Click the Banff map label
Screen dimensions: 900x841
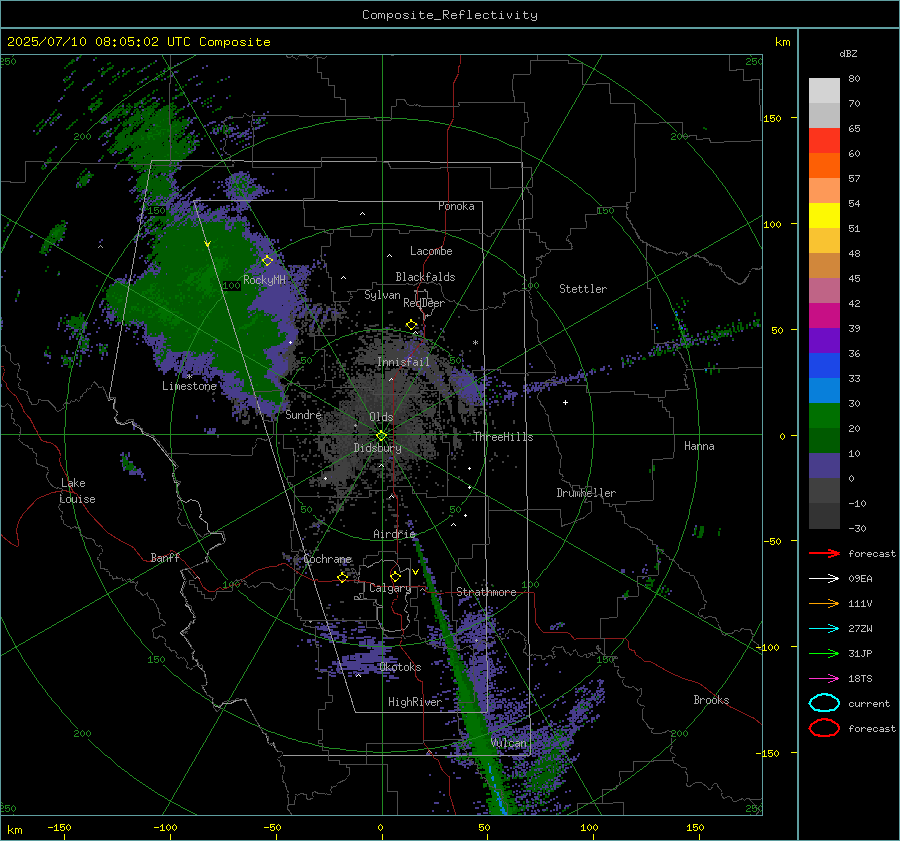coord(165,557)
